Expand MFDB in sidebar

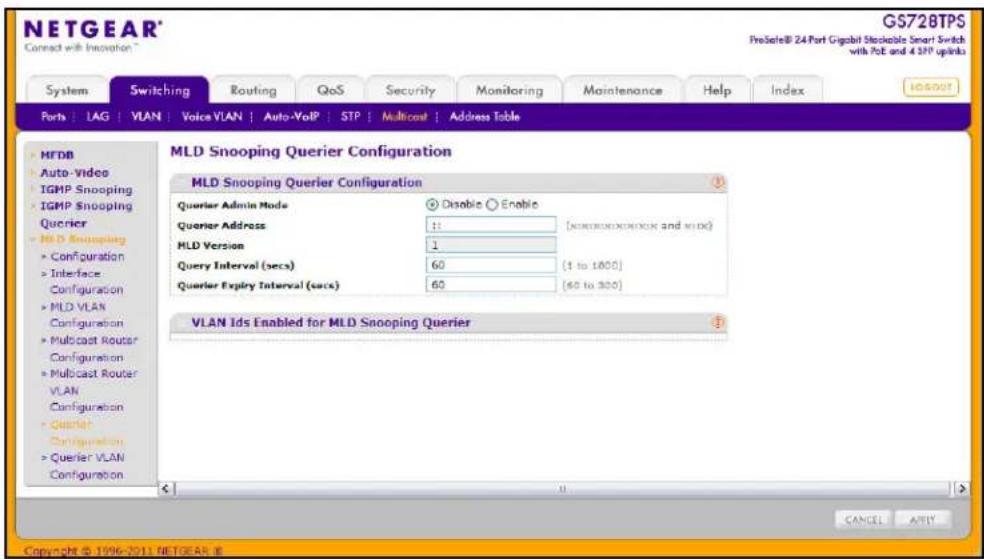[x=56, y=155]
